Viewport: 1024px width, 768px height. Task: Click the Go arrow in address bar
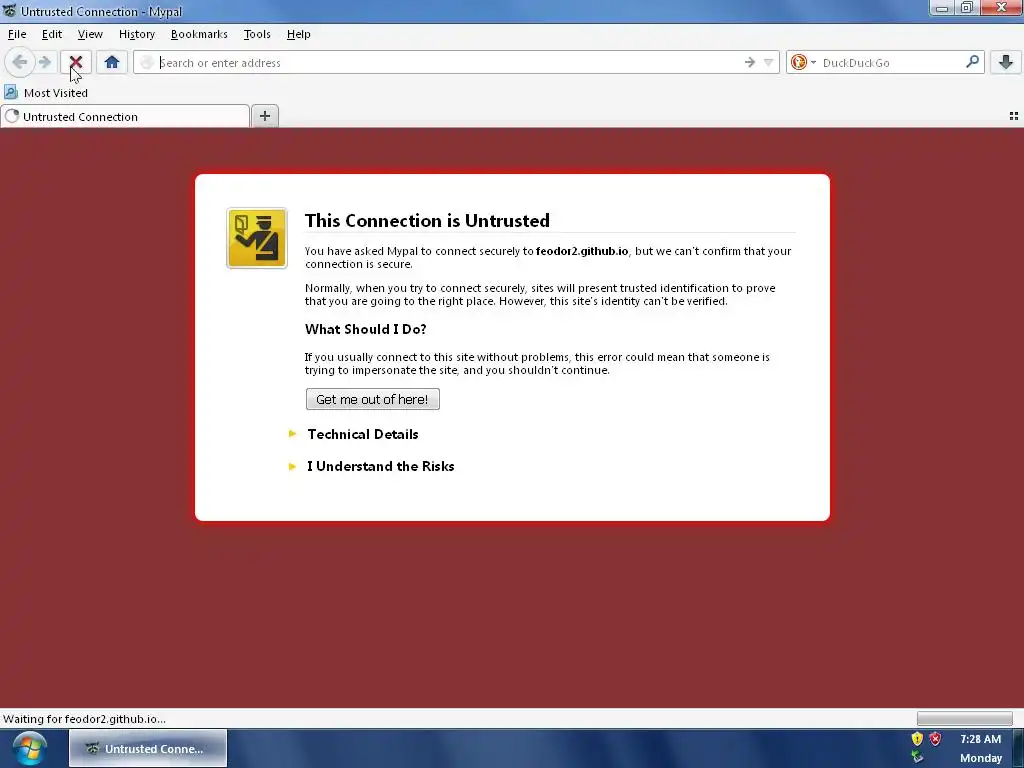(750, 62)
